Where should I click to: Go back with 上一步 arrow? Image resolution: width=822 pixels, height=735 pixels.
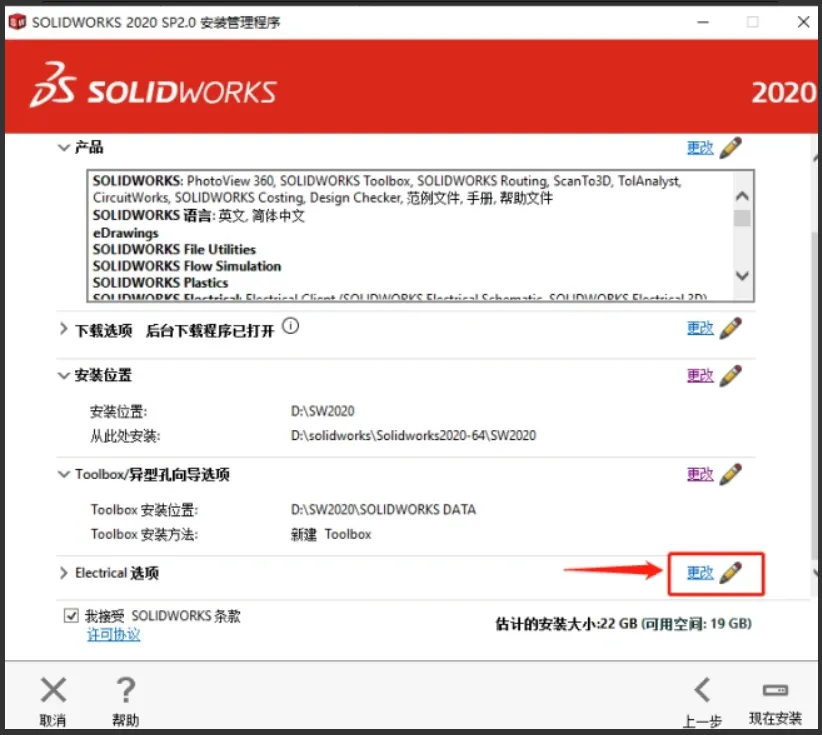coord(702,690)
